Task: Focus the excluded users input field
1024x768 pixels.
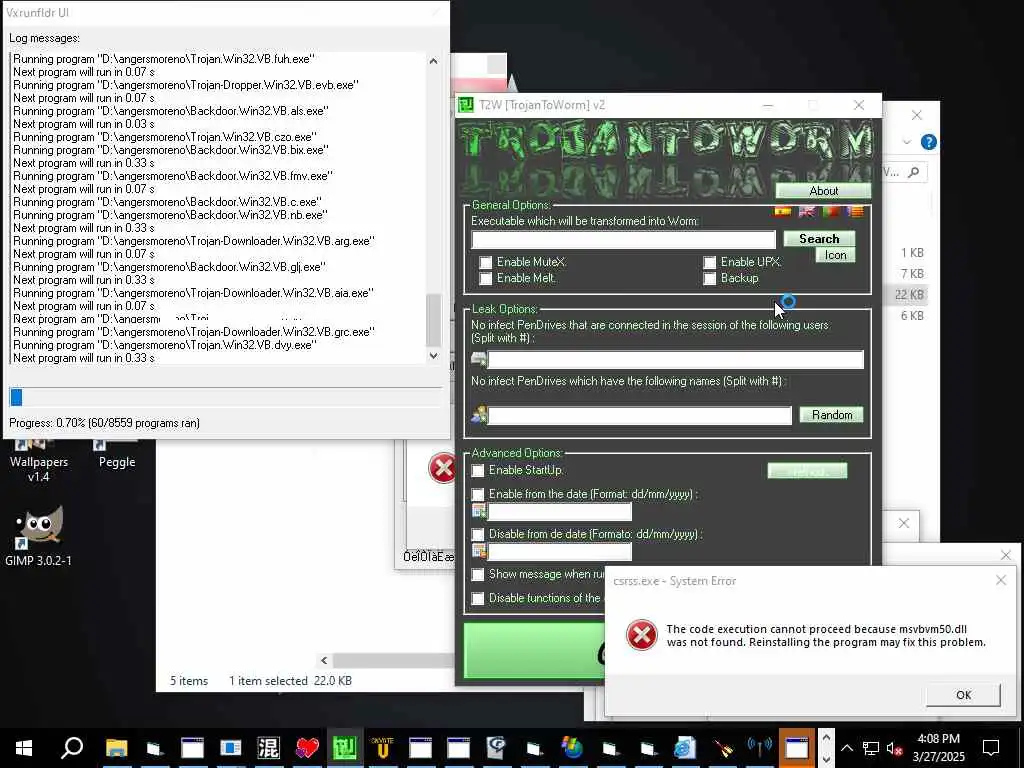Action: [x=675, y=359]
